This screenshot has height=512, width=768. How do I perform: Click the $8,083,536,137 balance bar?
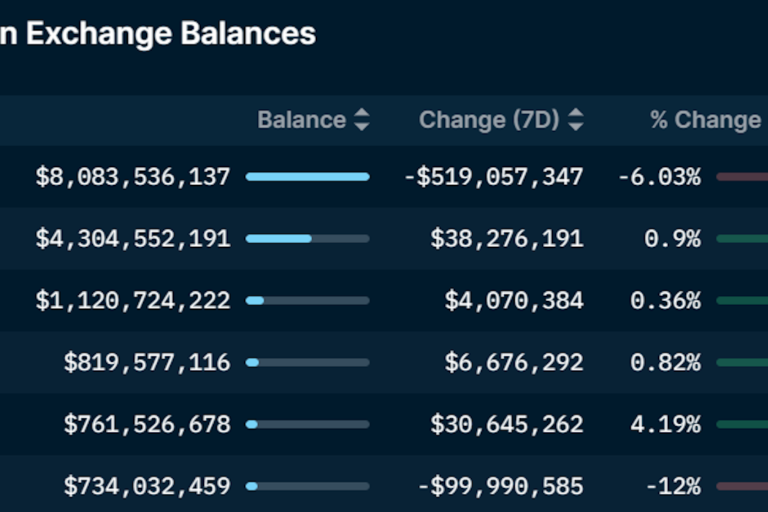coord(307,177)
